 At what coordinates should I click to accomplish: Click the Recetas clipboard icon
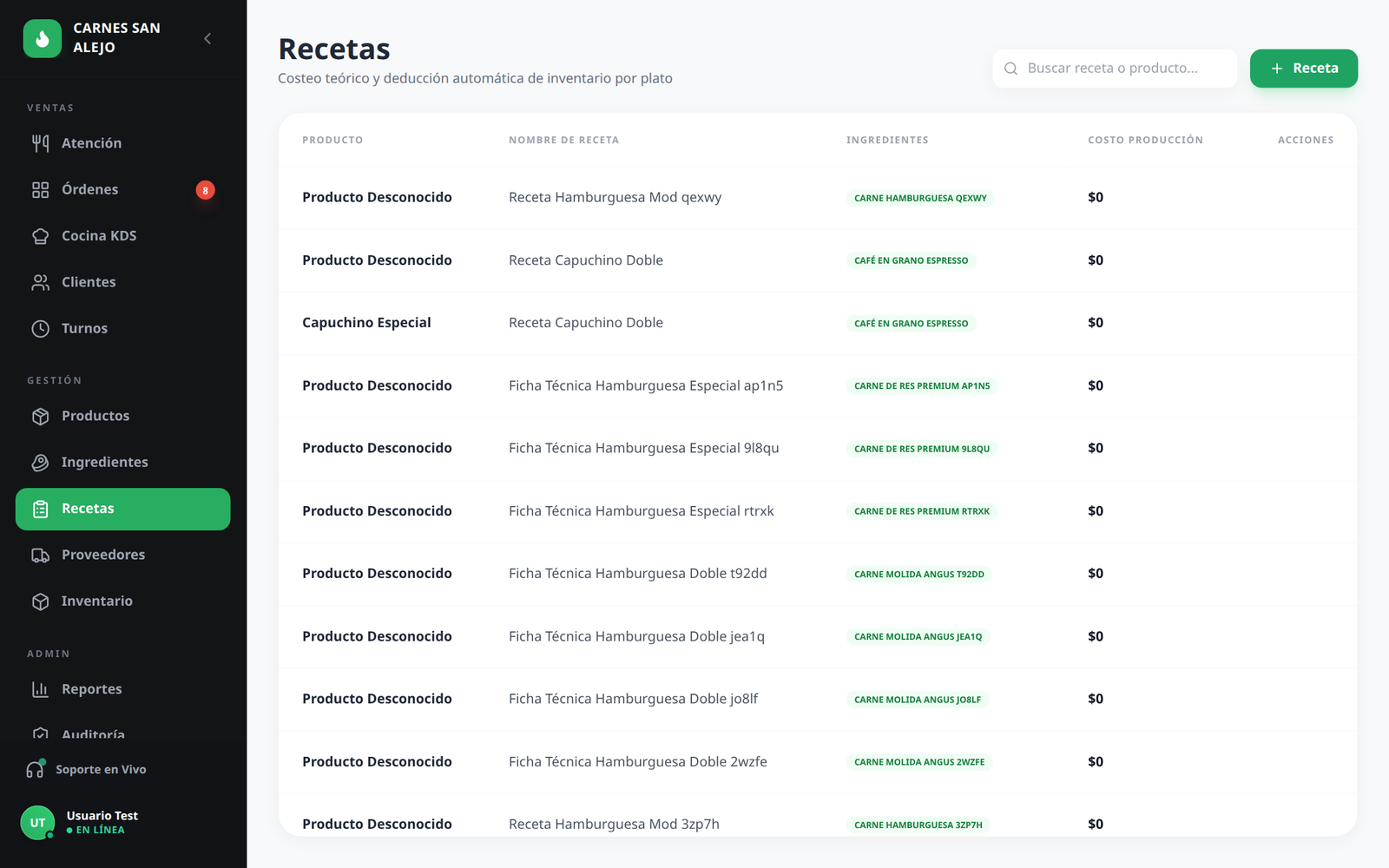[x=41, y=509]
